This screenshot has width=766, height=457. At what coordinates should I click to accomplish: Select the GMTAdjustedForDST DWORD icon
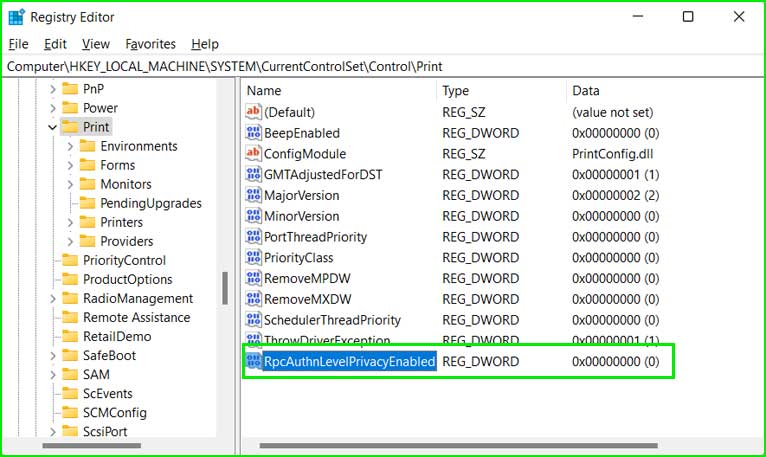(x=253, y=174)
